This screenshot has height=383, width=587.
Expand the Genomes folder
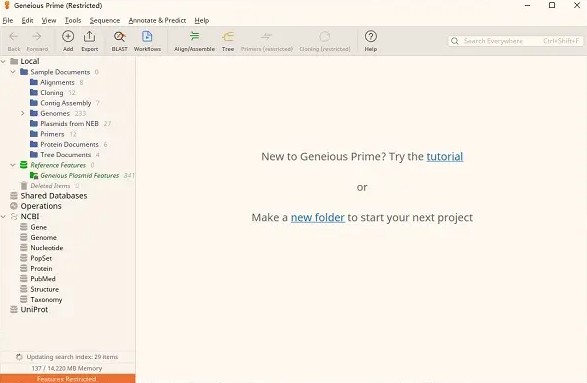coord(23,113)
